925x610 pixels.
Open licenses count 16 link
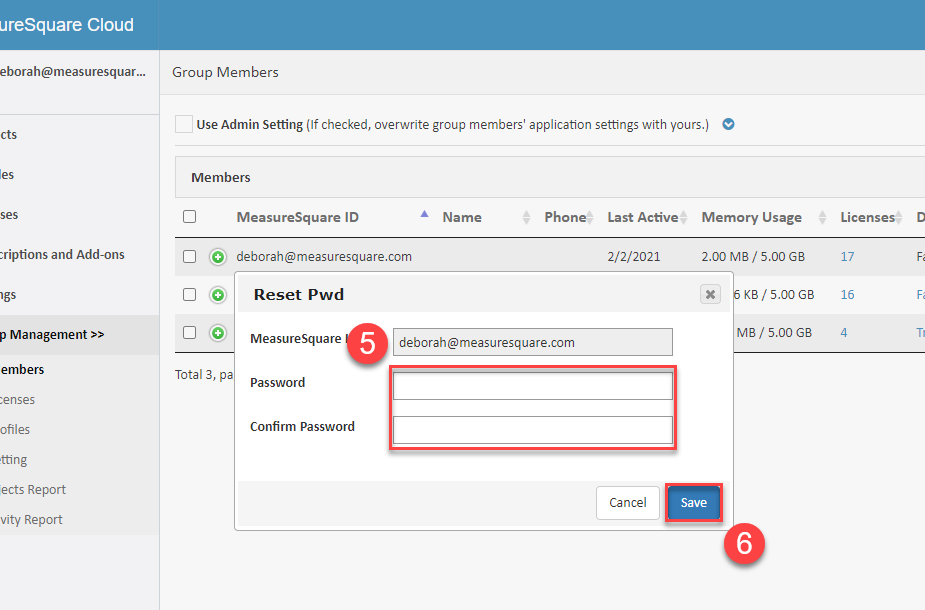point(847,294)
